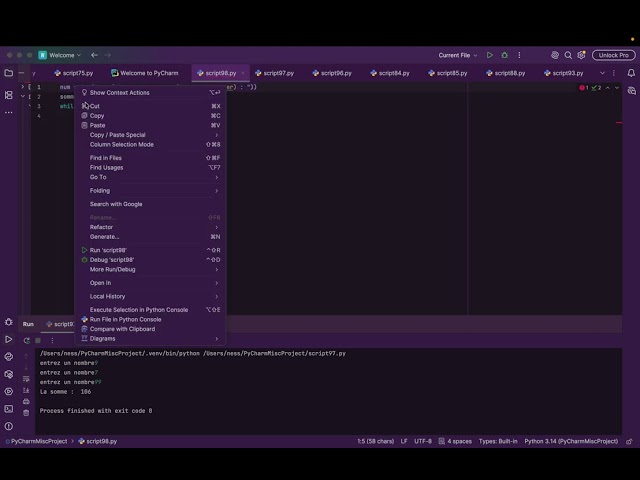Image resolution: width=640 pixels, height=480 pixels.
Task: Choose Cut from context menu
Action: [151, 106]
